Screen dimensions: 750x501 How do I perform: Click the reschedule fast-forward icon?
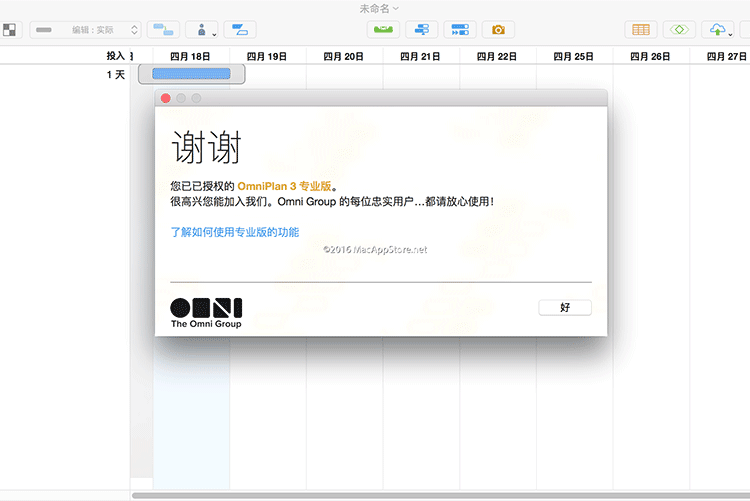click(x=460, y=30)
